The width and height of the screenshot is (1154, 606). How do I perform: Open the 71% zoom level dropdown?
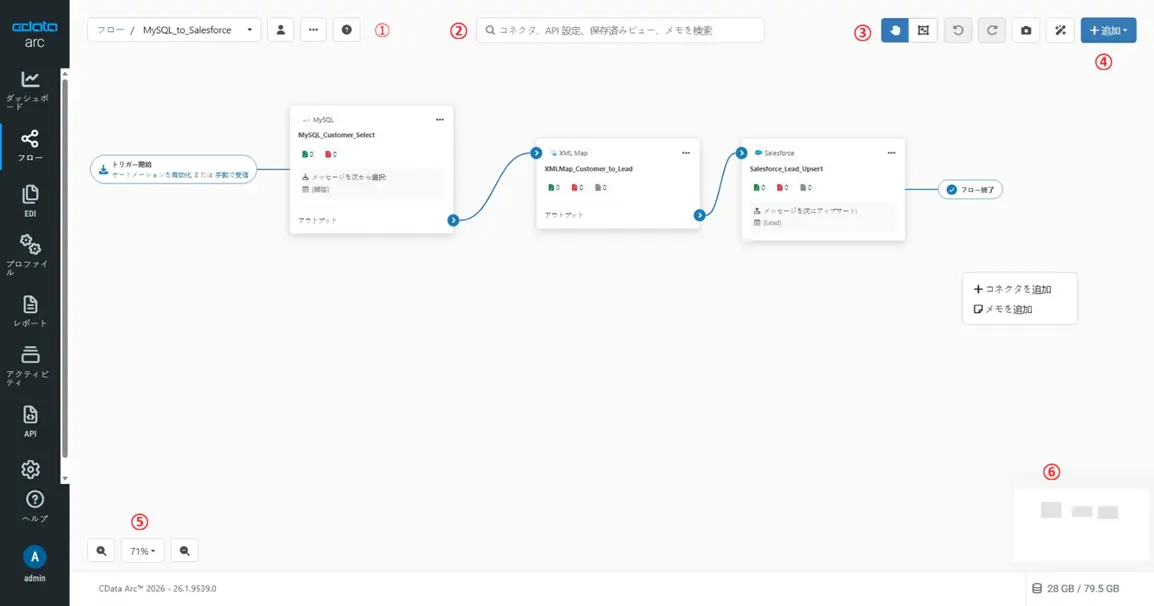point(143,551)
